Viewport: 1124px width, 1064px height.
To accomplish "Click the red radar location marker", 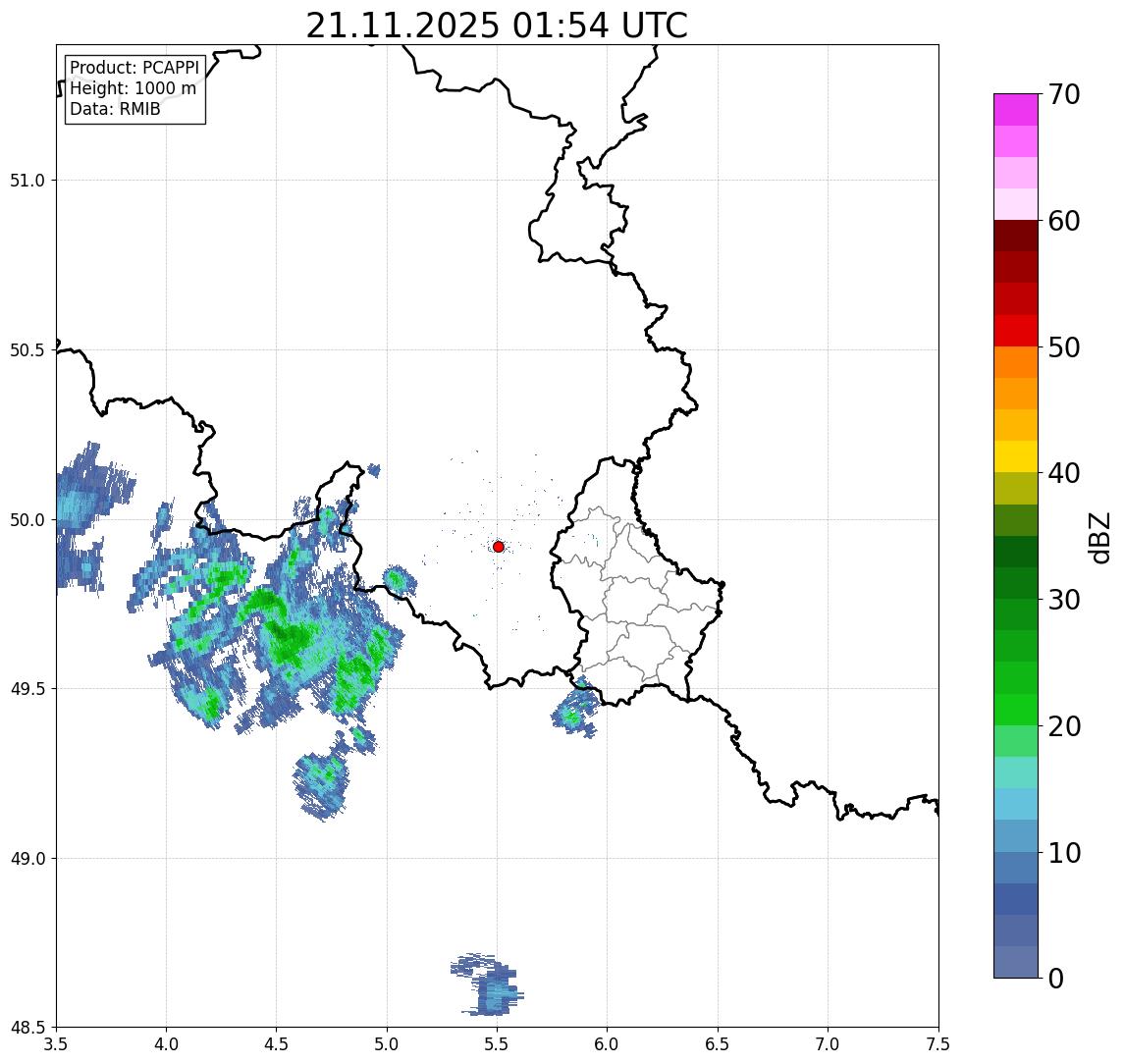I will (x=499, y=547).
